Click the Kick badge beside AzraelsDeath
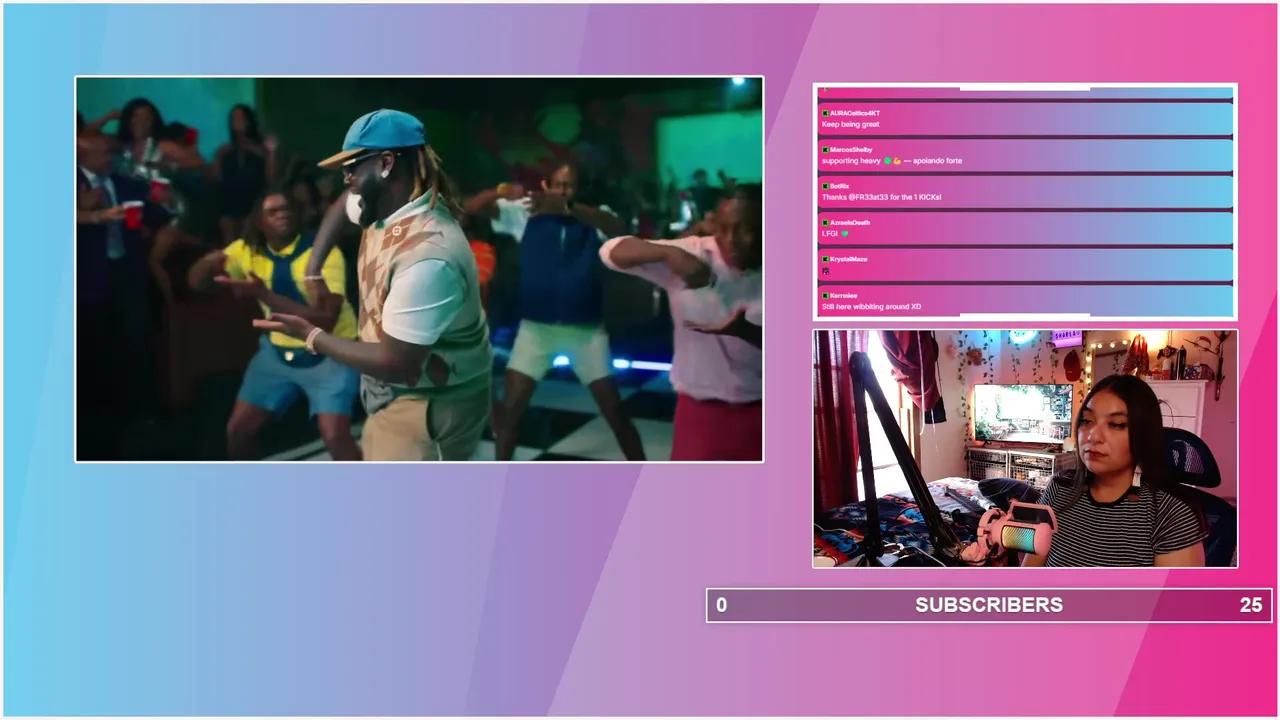1280x720 pixels. pos(825,223)
